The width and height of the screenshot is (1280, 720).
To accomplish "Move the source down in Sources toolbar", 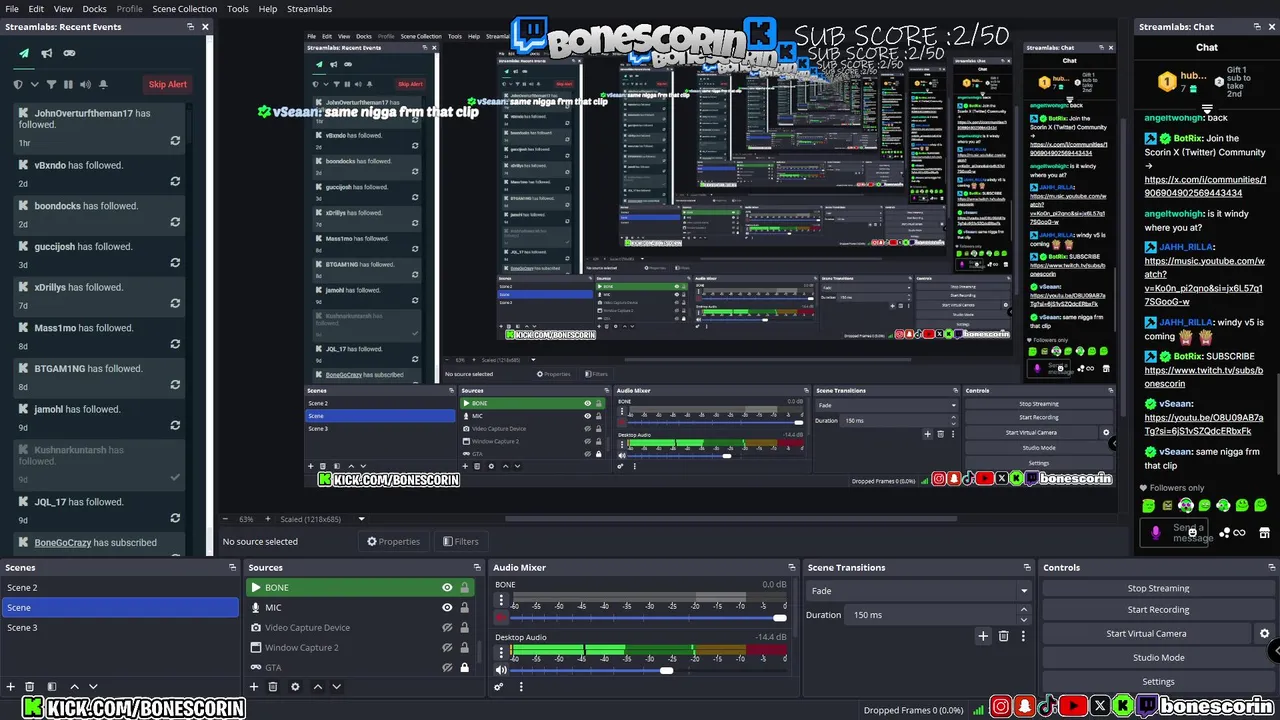I will [x=337, y=687].
